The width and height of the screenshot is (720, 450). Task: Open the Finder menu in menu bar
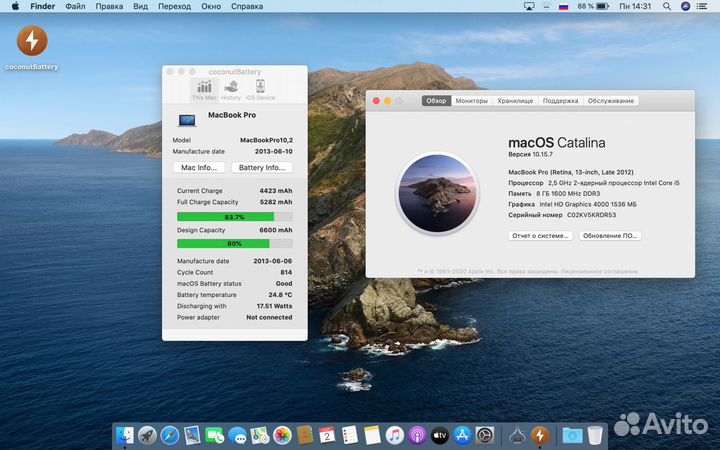[x=43, y=6]
